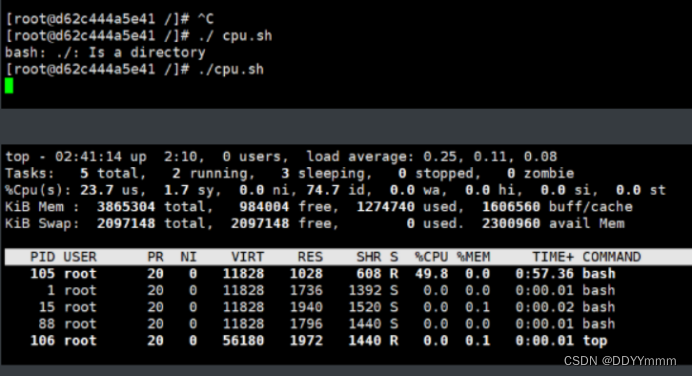
Task: Click PID 106 in the process list
Action: pyautogui.click(x=42, y=341)
